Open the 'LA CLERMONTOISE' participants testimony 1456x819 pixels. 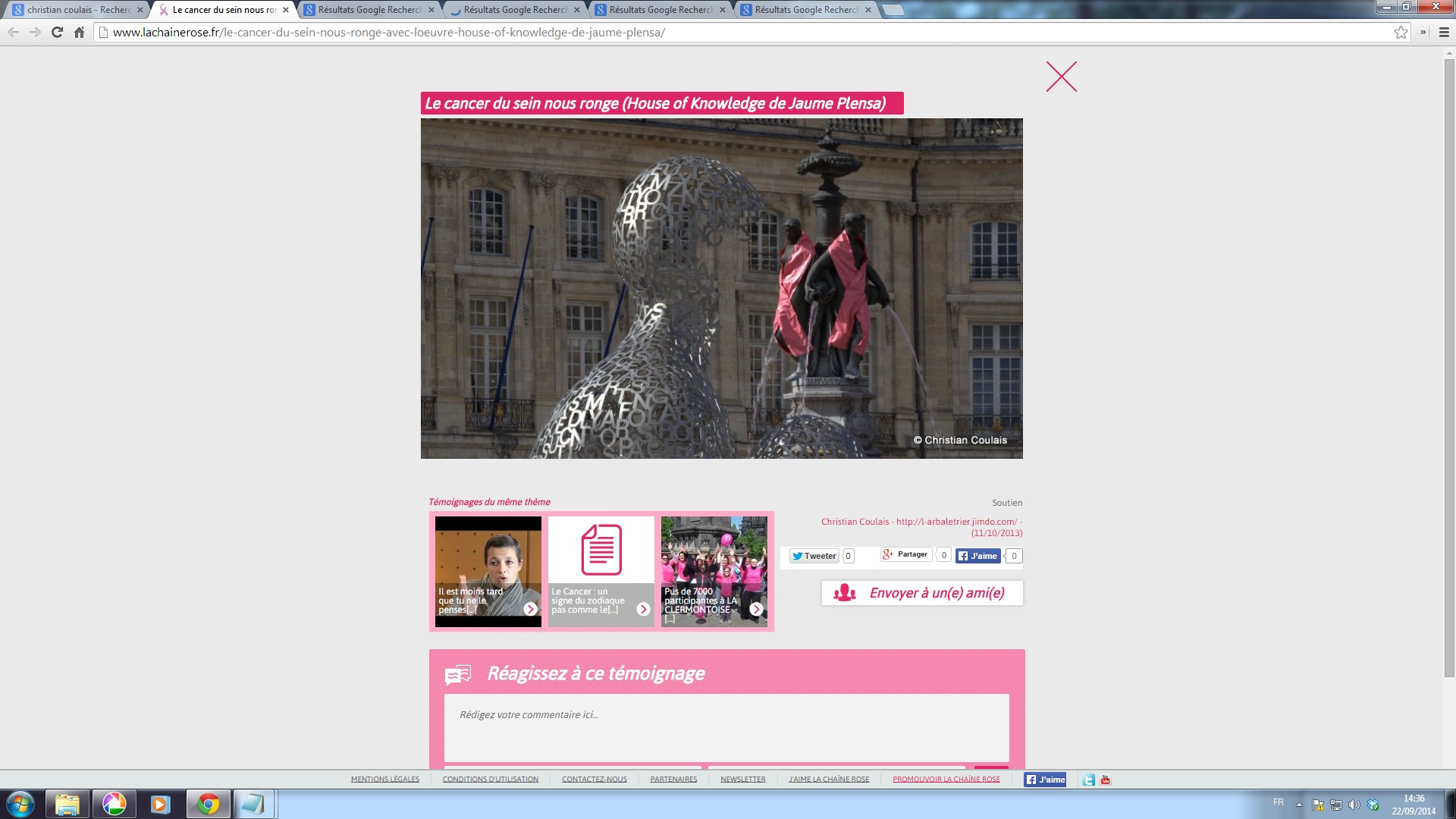click(714, 572)
